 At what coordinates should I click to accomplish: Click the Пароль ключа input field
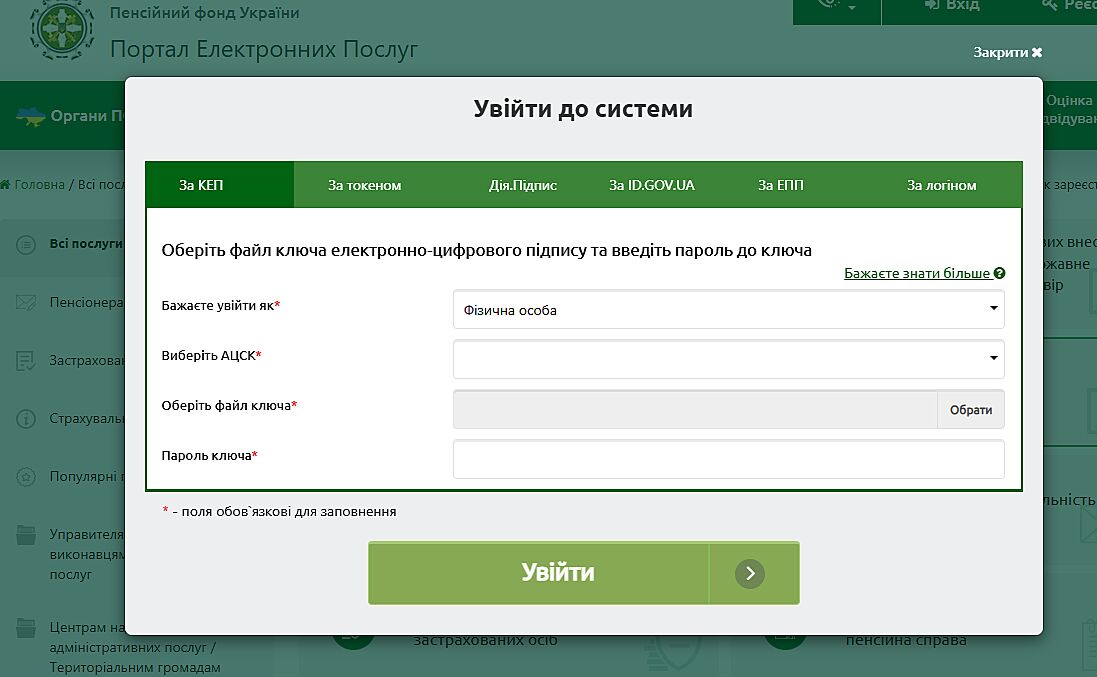click(728, 460)
